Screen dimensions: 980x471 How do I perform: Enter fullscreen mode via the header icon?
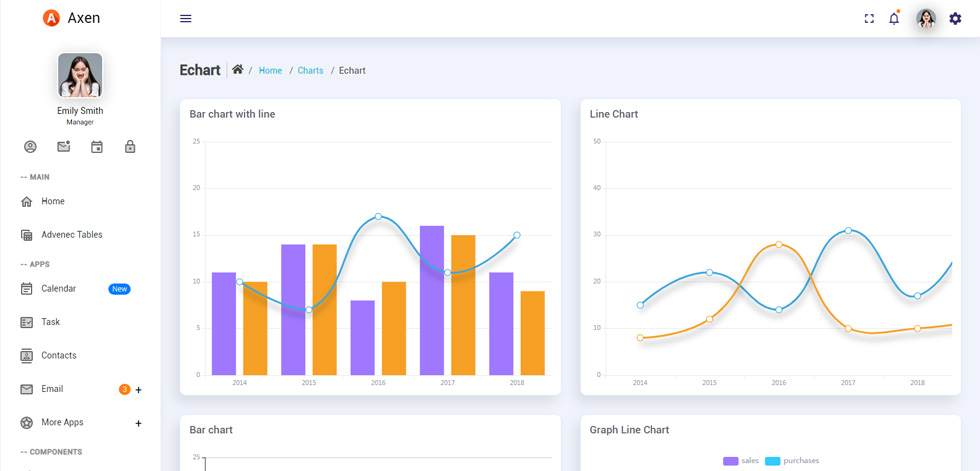(869, 19)
